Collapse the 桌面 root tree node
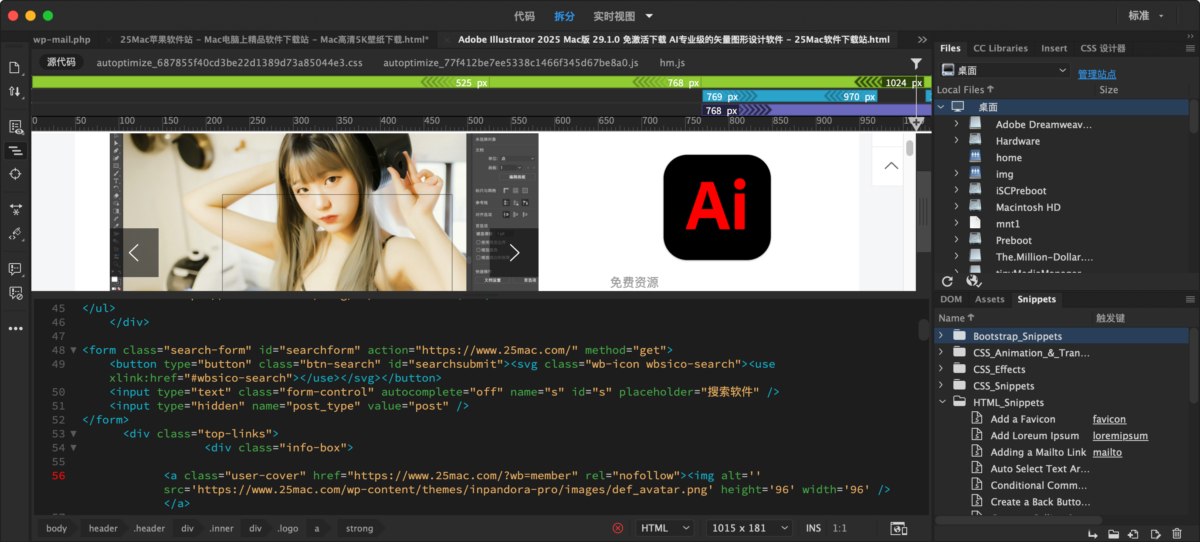The height and width of the screenshot is (542, 1200). [x=941, y=107]
